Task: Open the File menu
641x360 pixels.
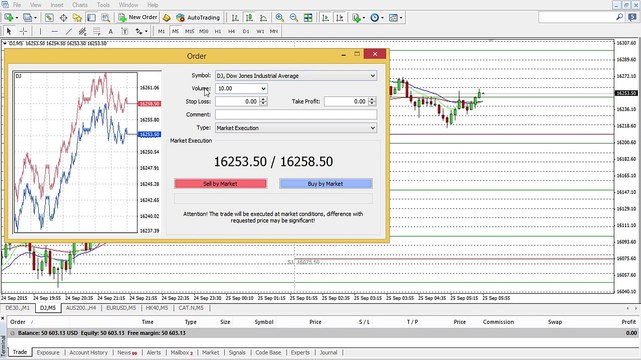Action: (x=17, y=5)
